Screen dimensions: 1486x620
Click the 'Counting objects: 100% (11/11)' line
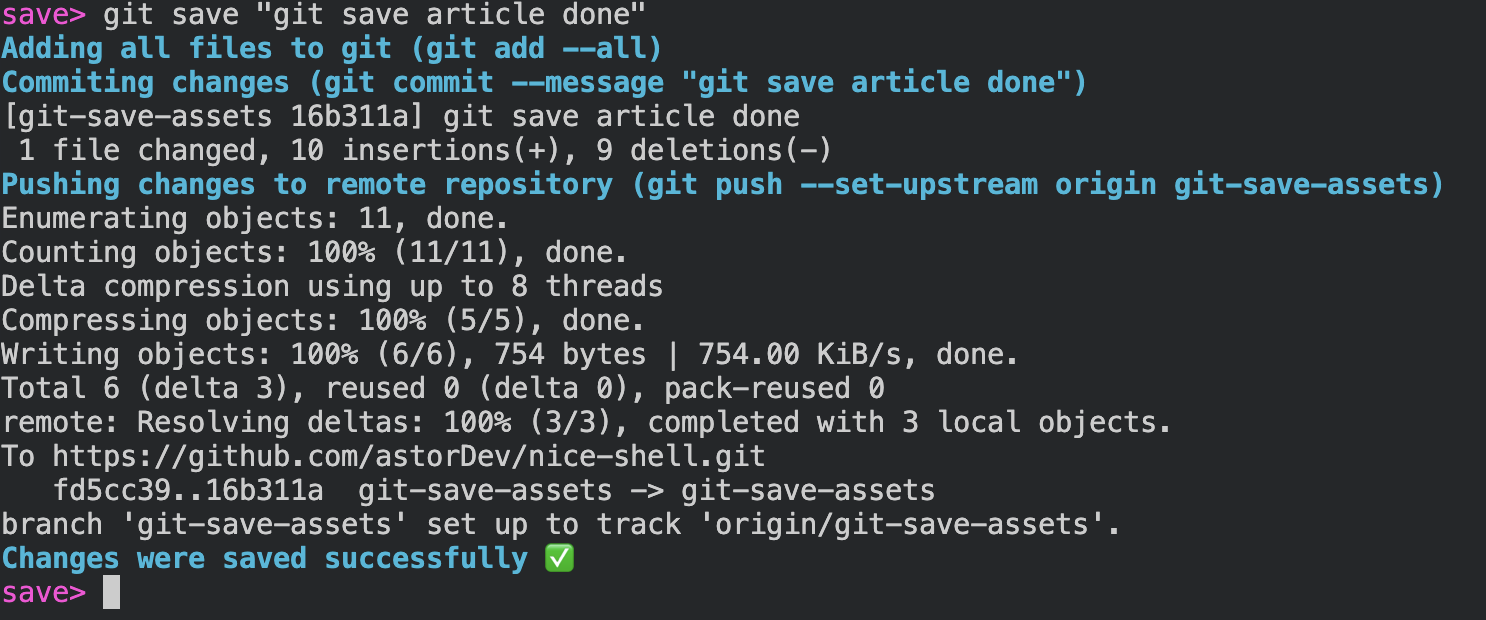(315, 253)
